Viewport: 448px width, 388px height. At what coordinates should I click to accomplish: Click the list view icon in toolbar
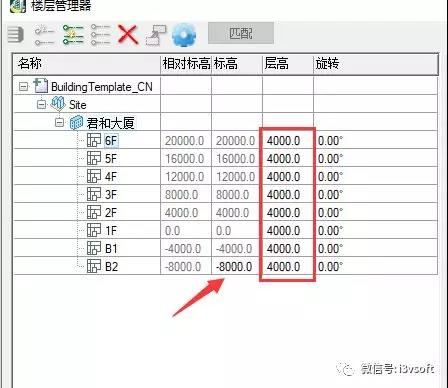[x=15, y=35]
